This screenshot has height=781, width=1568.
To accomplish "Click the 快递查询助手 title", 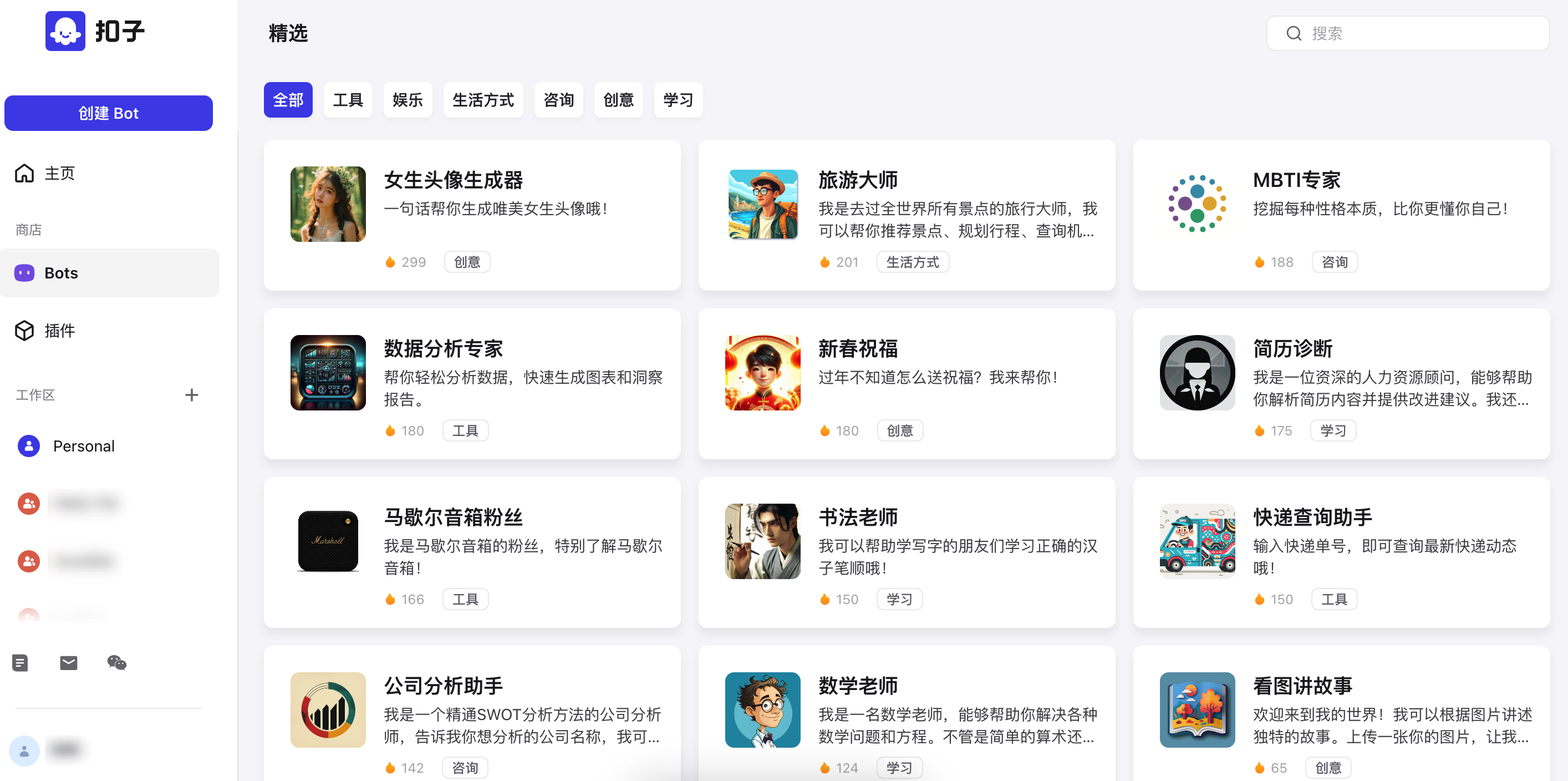I will click(1312, 518).
